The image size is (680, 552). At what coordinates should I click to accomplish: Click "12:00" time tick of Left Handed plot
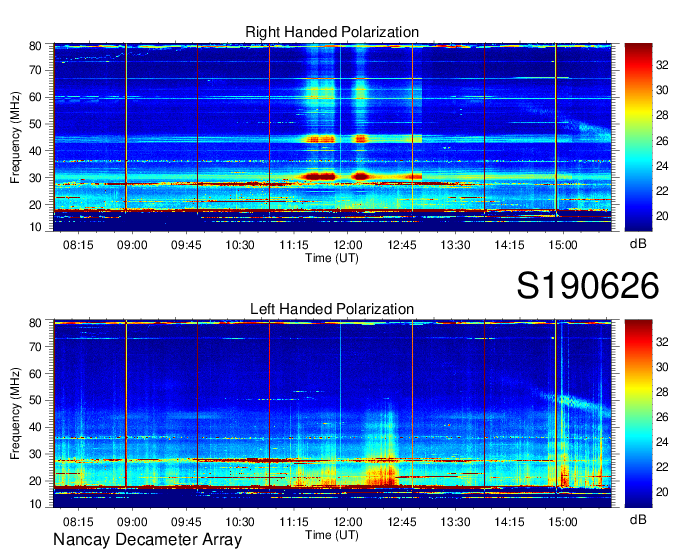click(348, 522)
